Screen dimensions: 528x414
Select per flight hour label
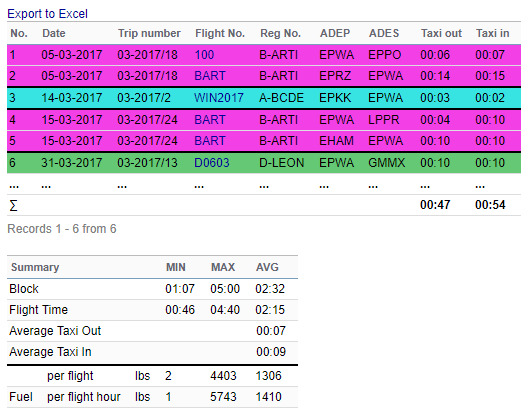coord(84,396)
